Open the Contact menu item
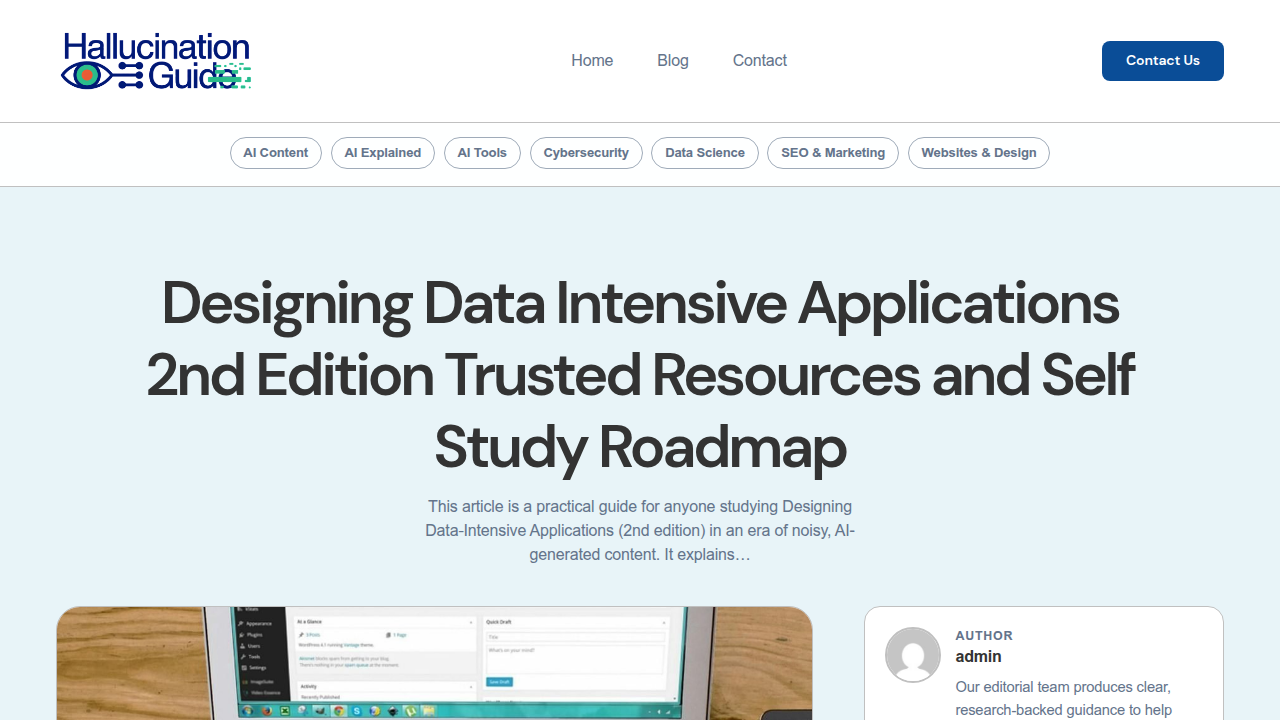Image resolution: width=1280 pixels, height=720 pixels. tap(760, 61)
